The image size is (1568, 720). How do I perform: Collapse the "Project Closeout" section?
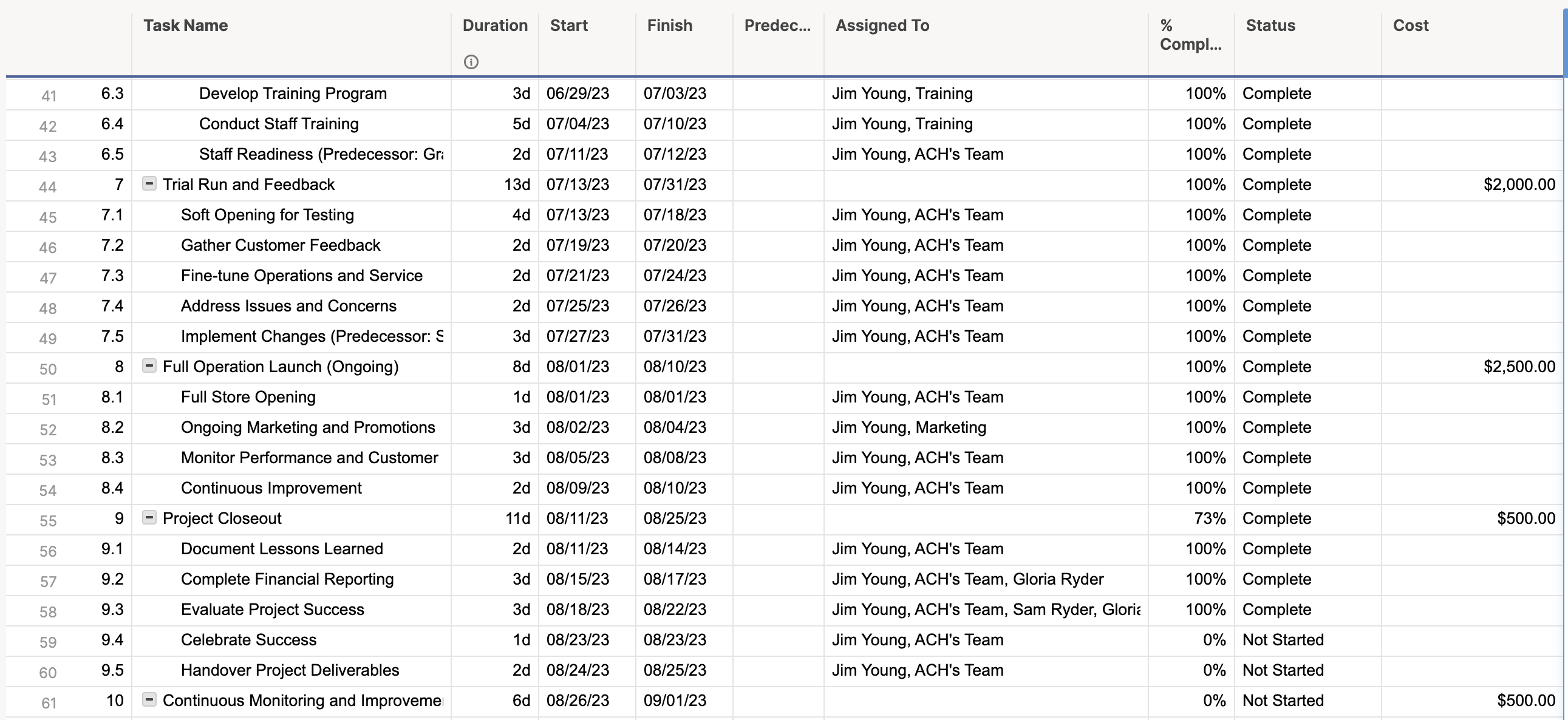[x=150, y=518]
